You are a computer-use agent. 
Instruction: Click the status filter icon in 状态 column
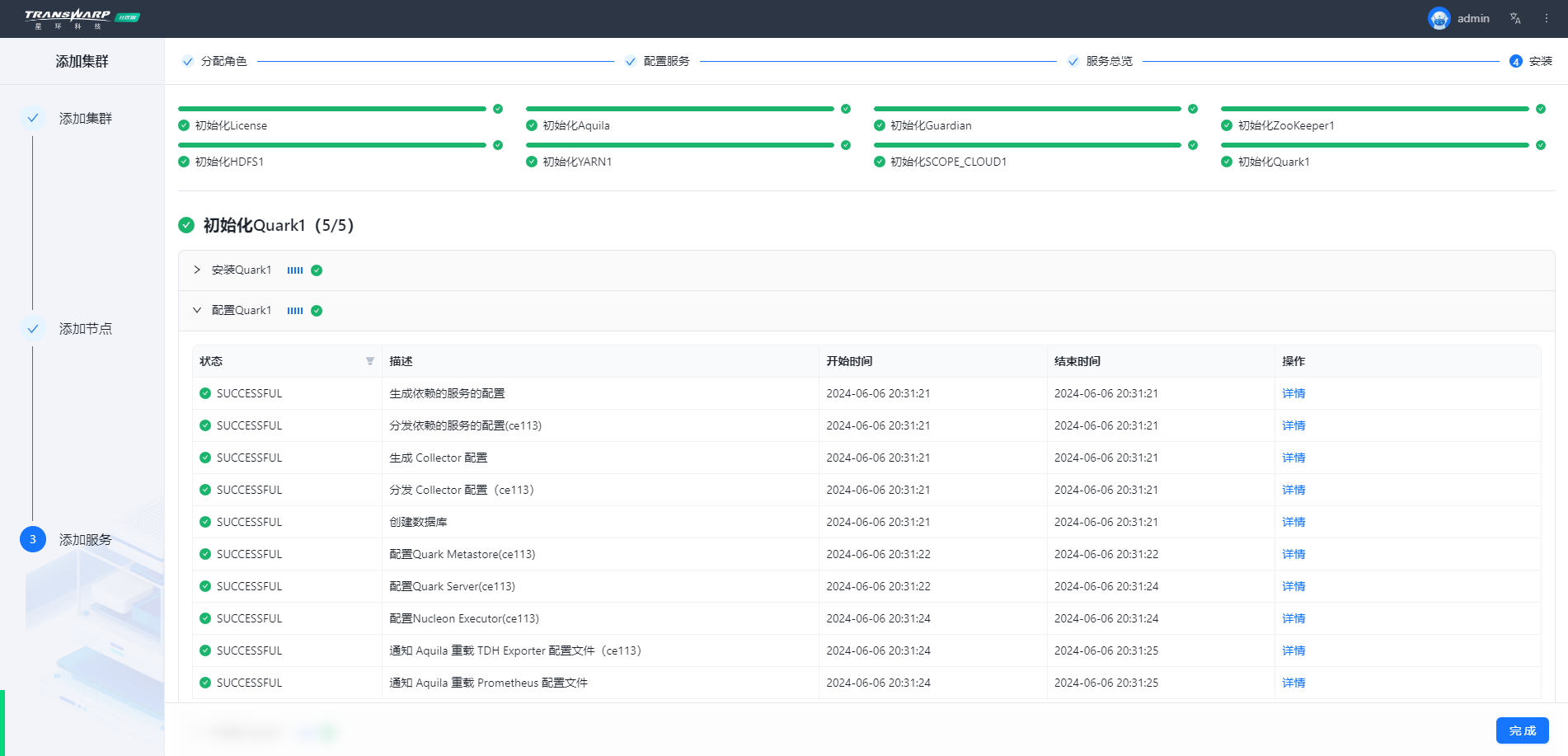click(x=370, y=361)
